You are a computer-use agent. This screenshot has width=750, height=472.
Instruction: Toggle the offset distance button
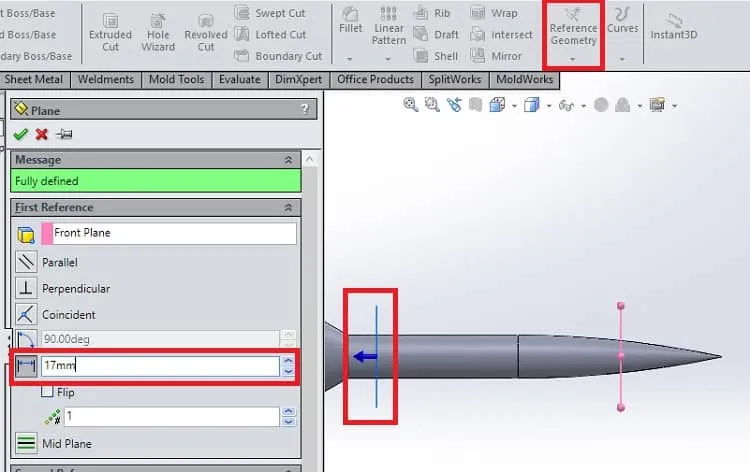point(26,366)
